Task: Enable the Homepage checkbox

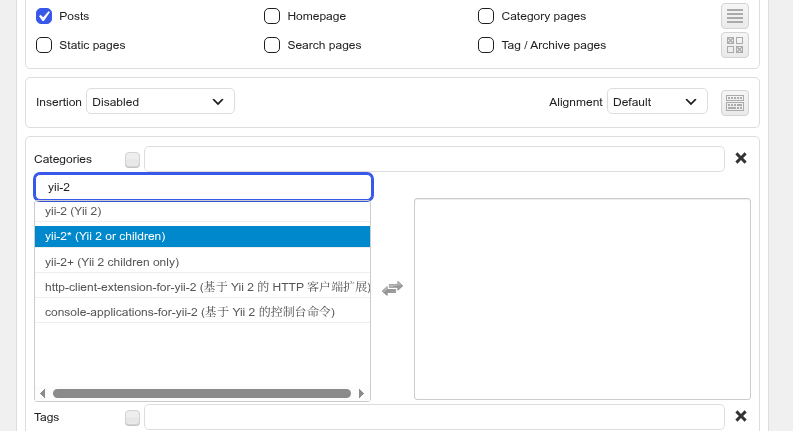Action: click(x=272, y=16)
